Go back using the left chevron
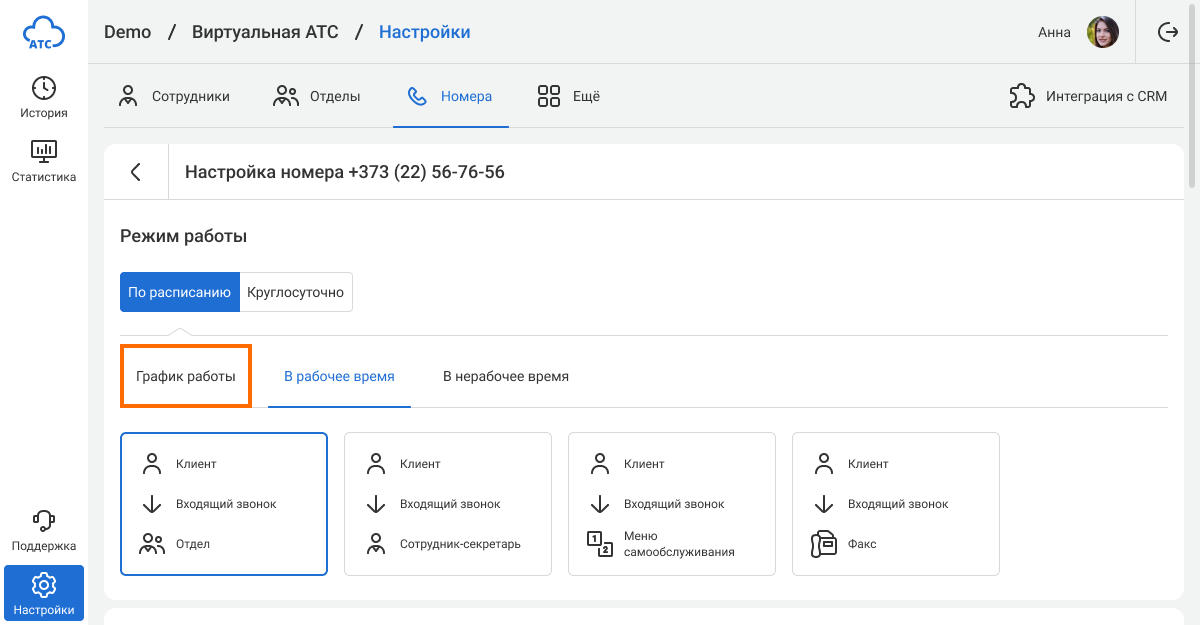Screen dimensions: 1200x625 pos(136,172)
